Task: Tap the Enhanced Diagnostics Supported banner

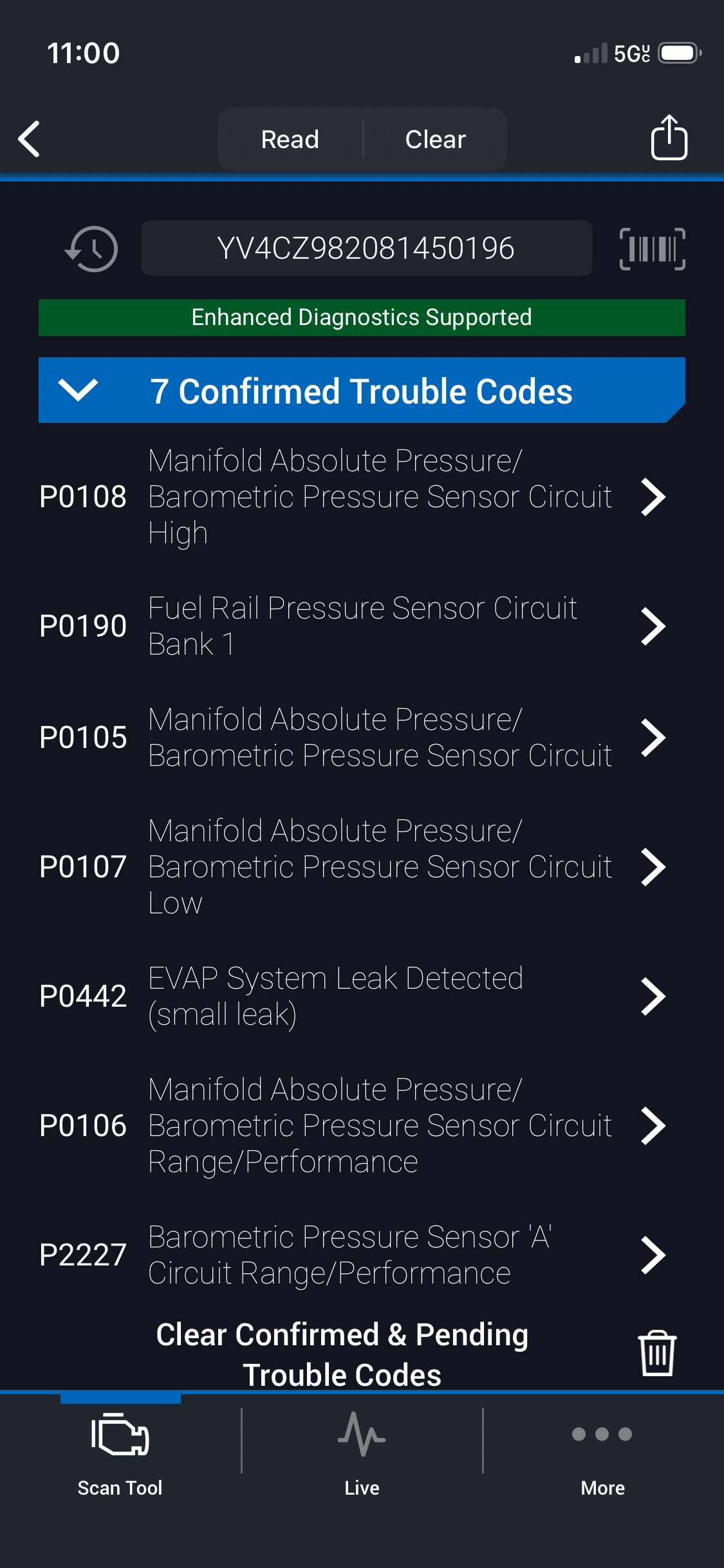Action: [x=362, y=317]
